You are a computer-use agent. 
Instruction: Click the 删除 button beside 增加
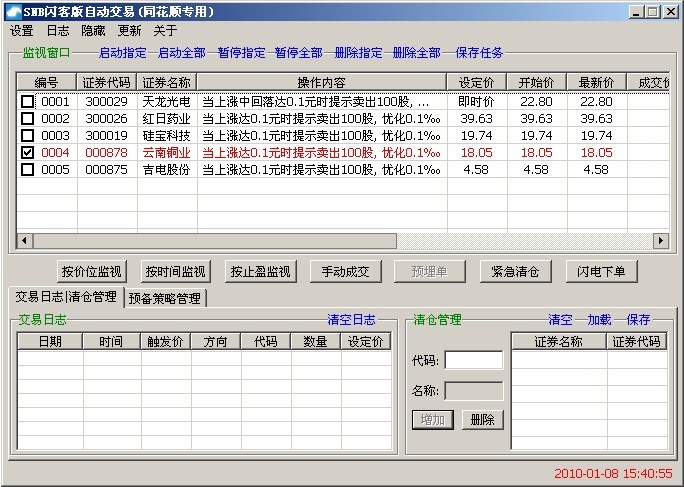coord(482,420)
